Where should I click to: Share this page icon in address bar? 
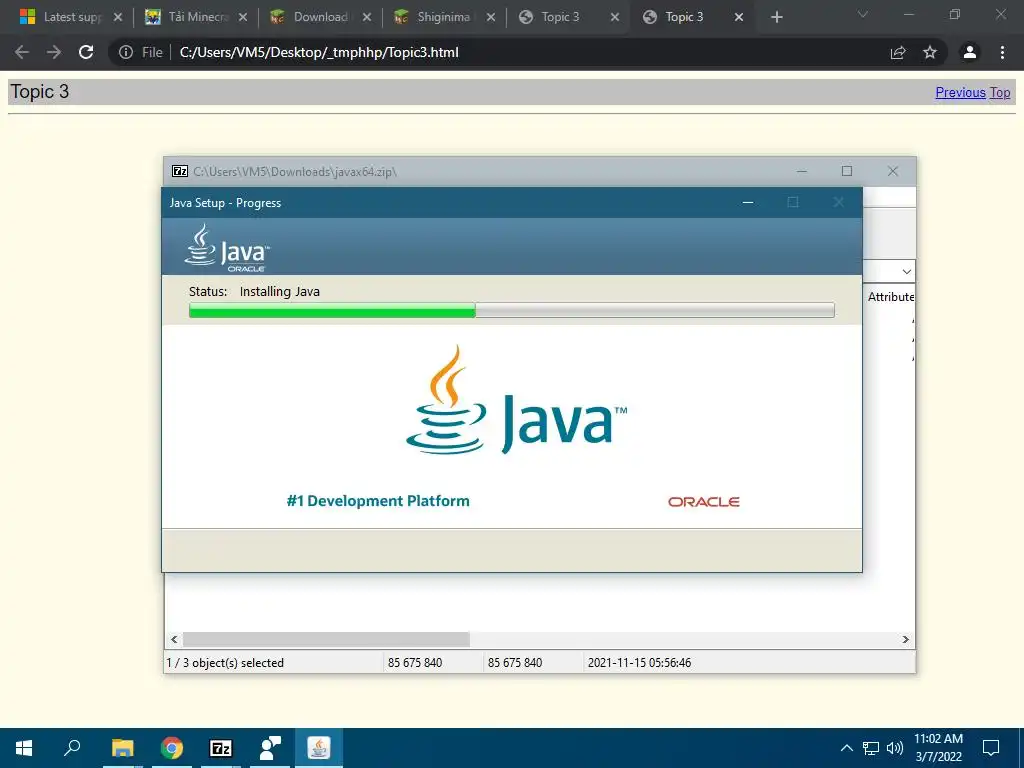[x=898, y=52]
